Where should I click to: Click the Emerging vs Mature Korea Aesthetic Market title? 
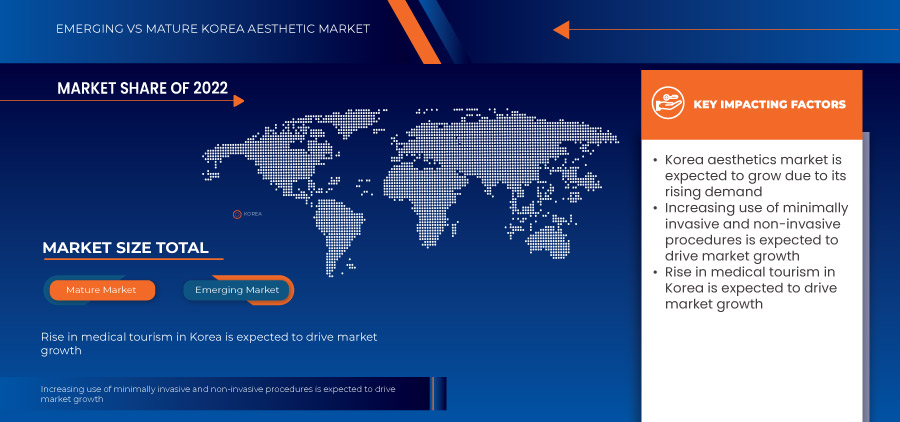click(212, 29)
